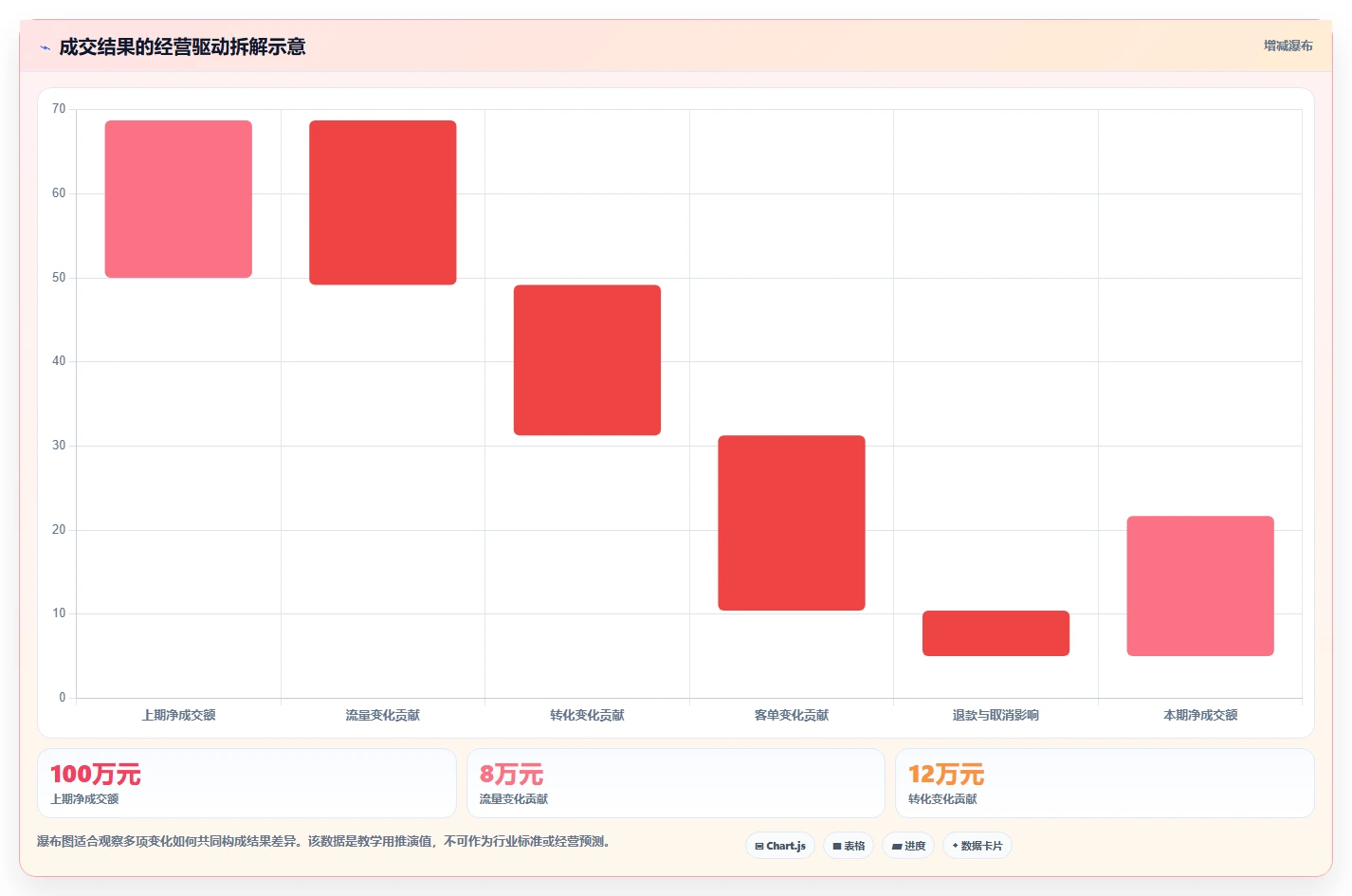Click the title 成交结果的经营驱动拆解示意
The height and width of the screenshot is (896, 1352).
tap(182, 47)
